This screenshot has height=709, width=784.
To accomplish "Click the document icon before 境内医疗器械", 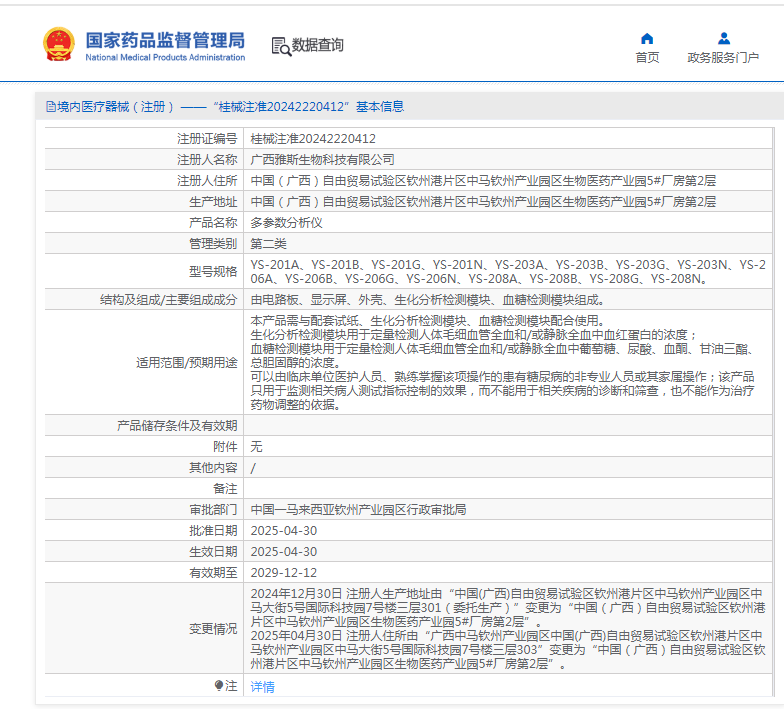I will (50, 106).
